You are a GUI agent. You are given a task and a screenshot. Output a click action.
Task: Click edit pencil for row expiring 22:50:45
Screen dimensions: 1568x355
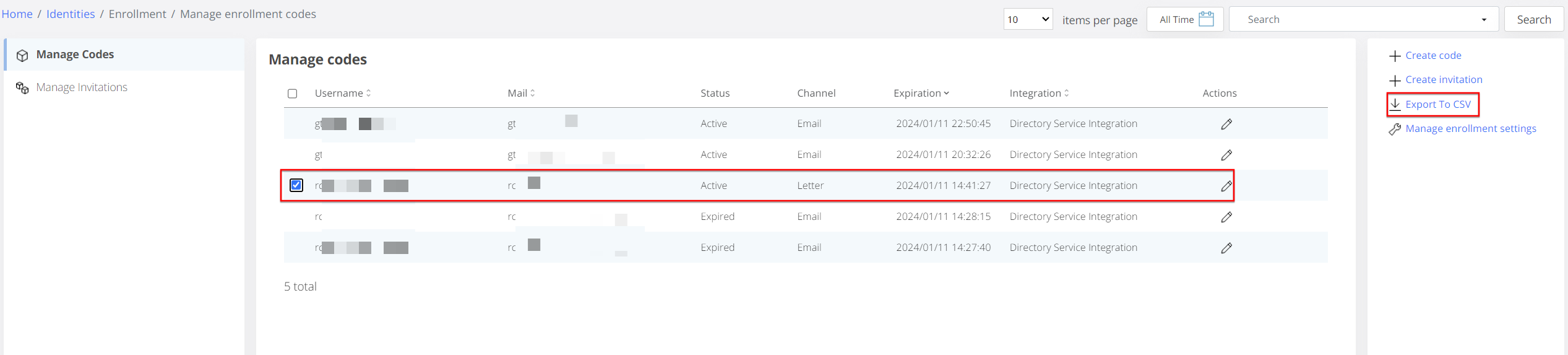click(x=1226, y=124)
